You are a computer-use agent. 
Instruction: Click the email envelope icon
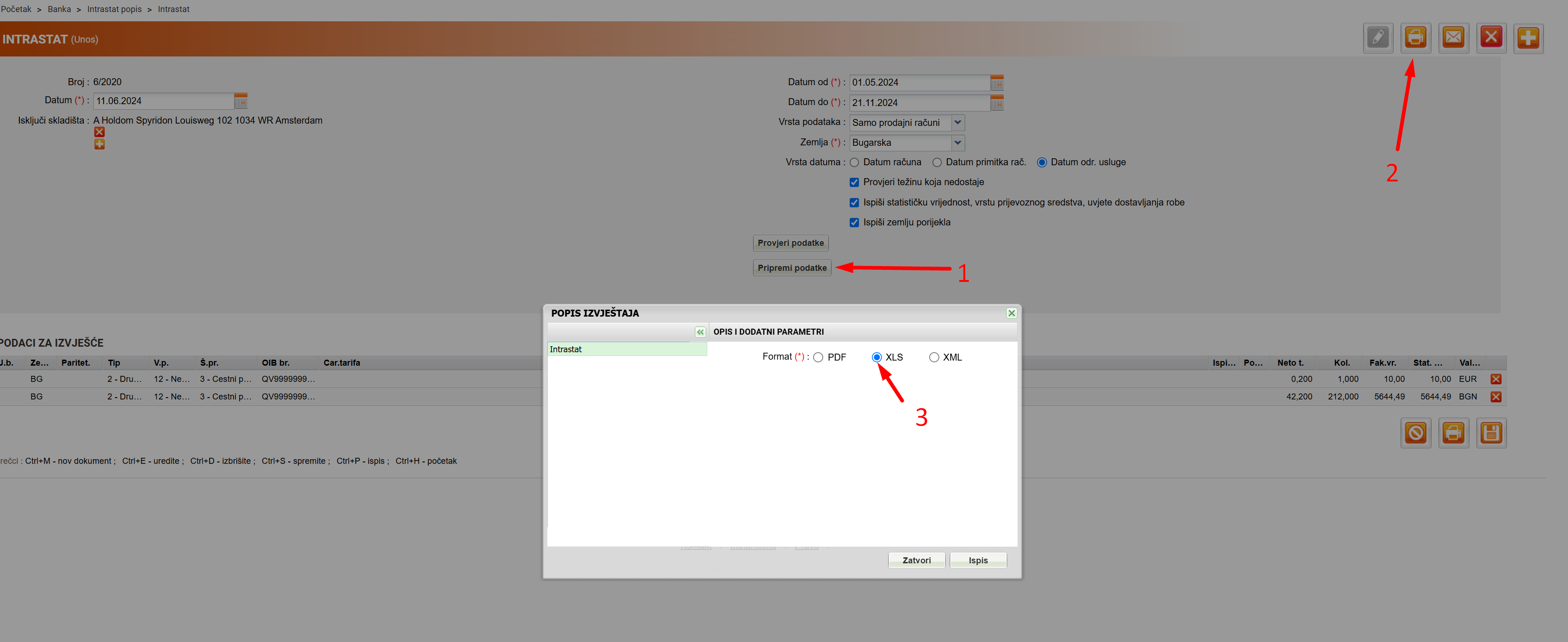[x=1453, y=38]
